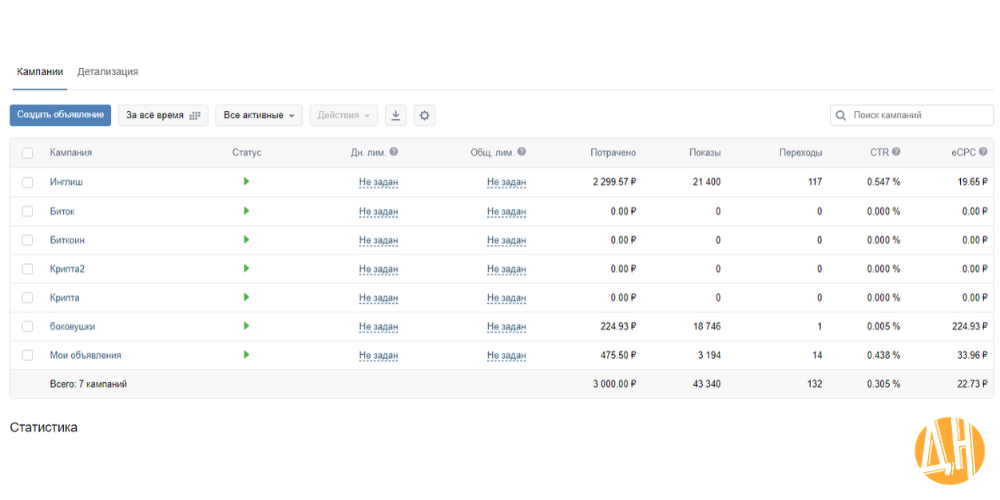The width and height of the screenshot is (1000, 500).
Task: Edit Биткоин total limit Не задан
Action: point(506,240)
